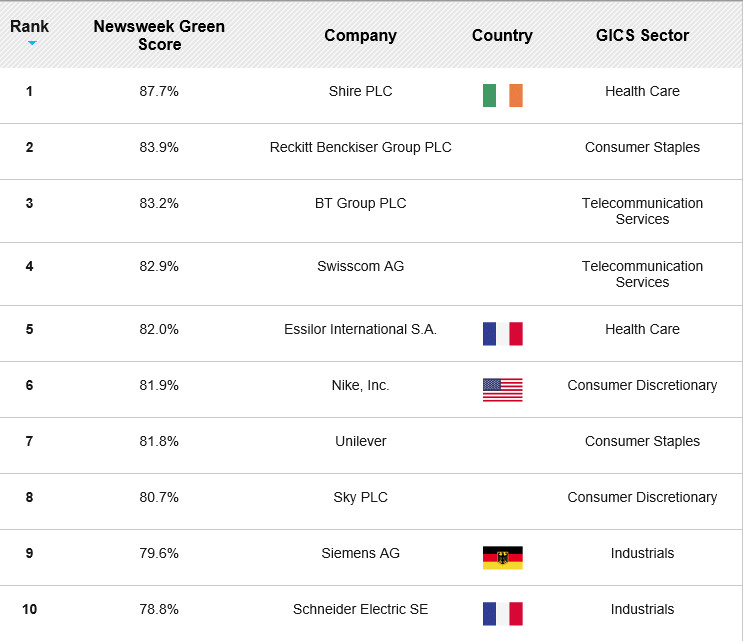
Task: Sort by the Rank column header
Action: click(x=29, y=27)
